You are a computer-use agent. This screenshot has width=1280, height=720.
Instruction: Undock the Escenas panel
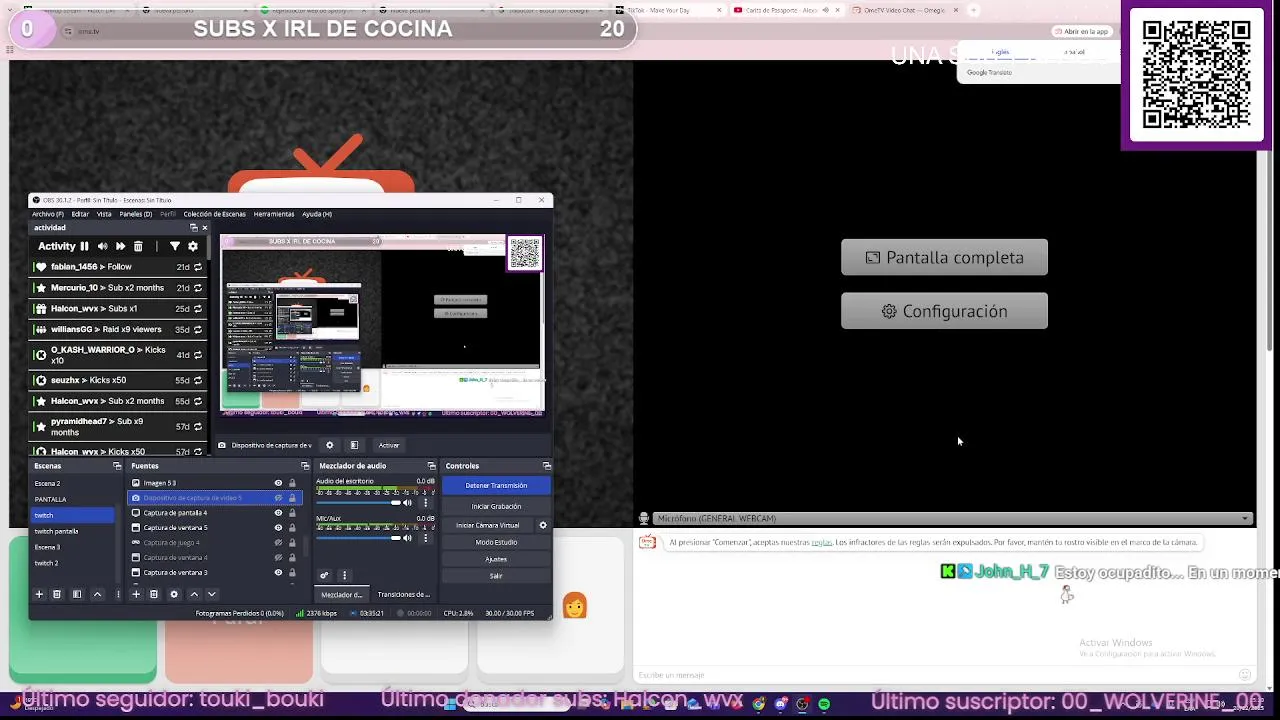(x=117, y=466)
